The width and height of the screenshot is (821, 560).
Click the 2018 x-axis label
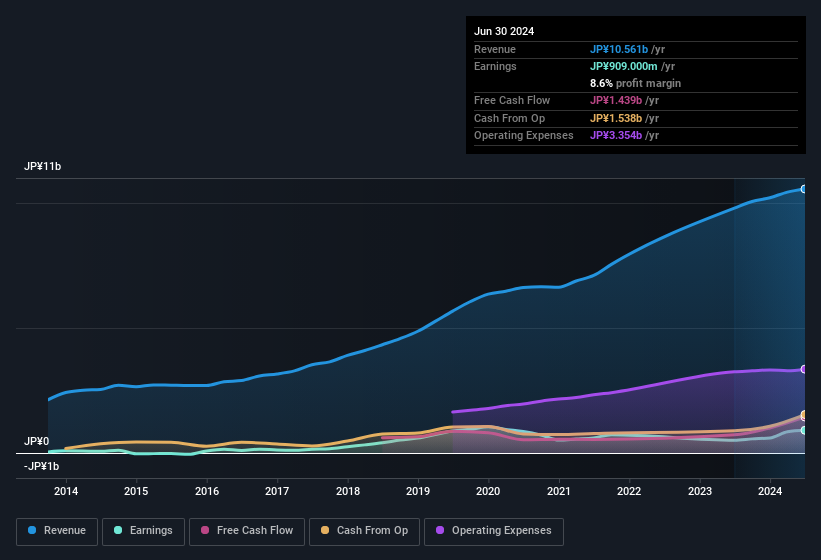coord(348,491)
